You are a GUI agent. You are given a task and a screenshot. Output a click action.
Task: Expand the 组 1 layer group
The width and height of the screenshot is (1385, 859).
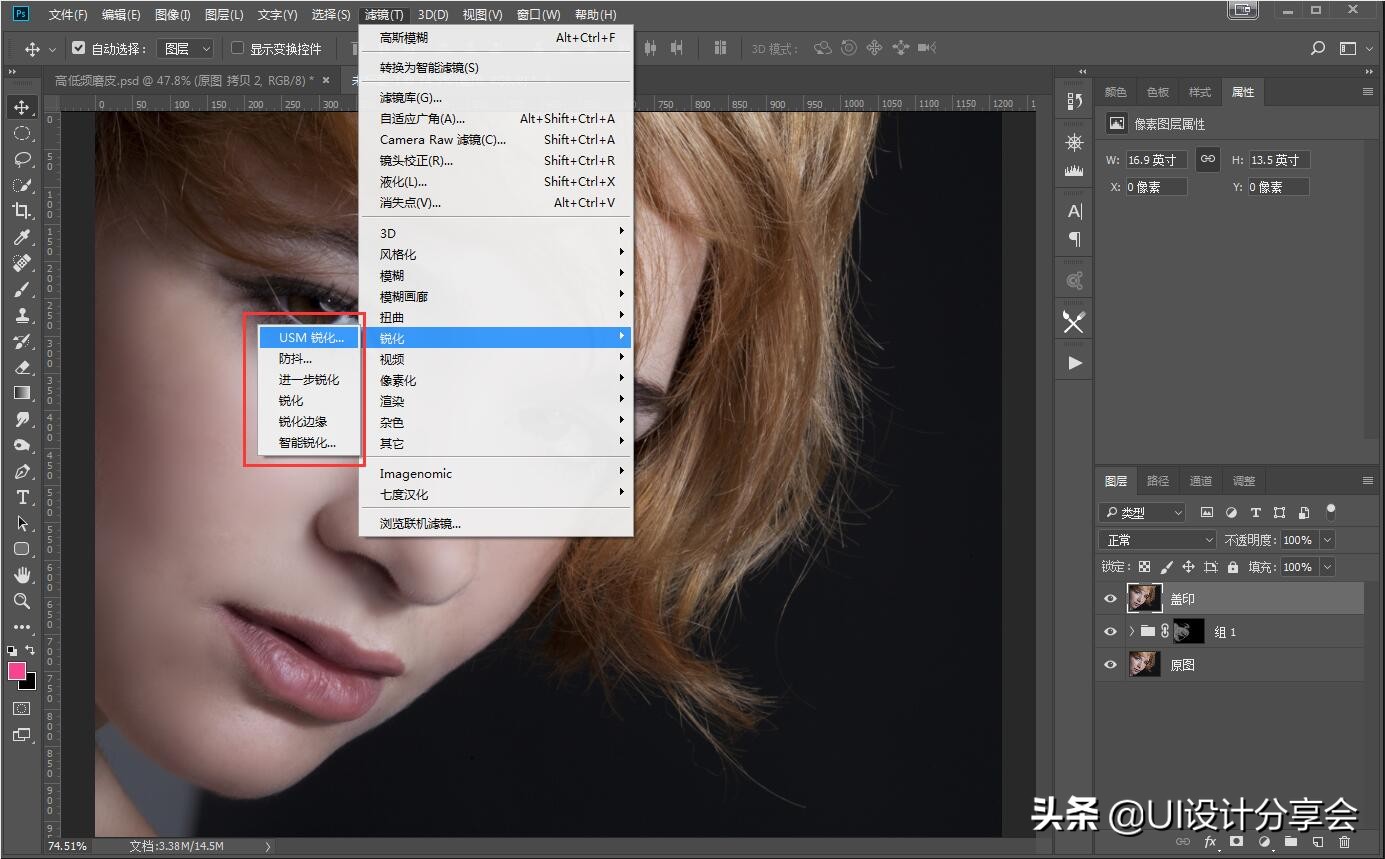[x=1131, y=632]
